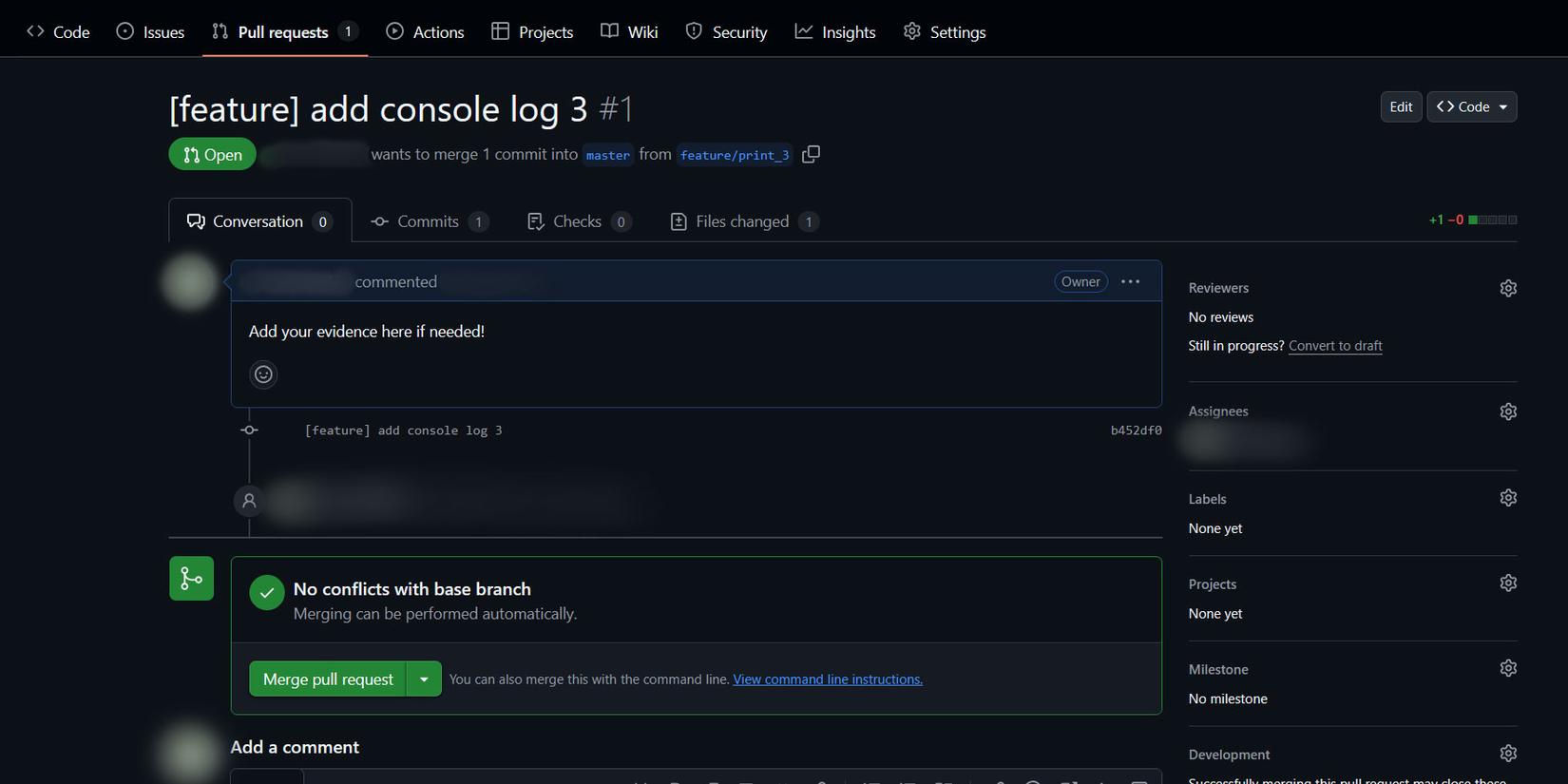View the Files changed tab

[744, 221]
